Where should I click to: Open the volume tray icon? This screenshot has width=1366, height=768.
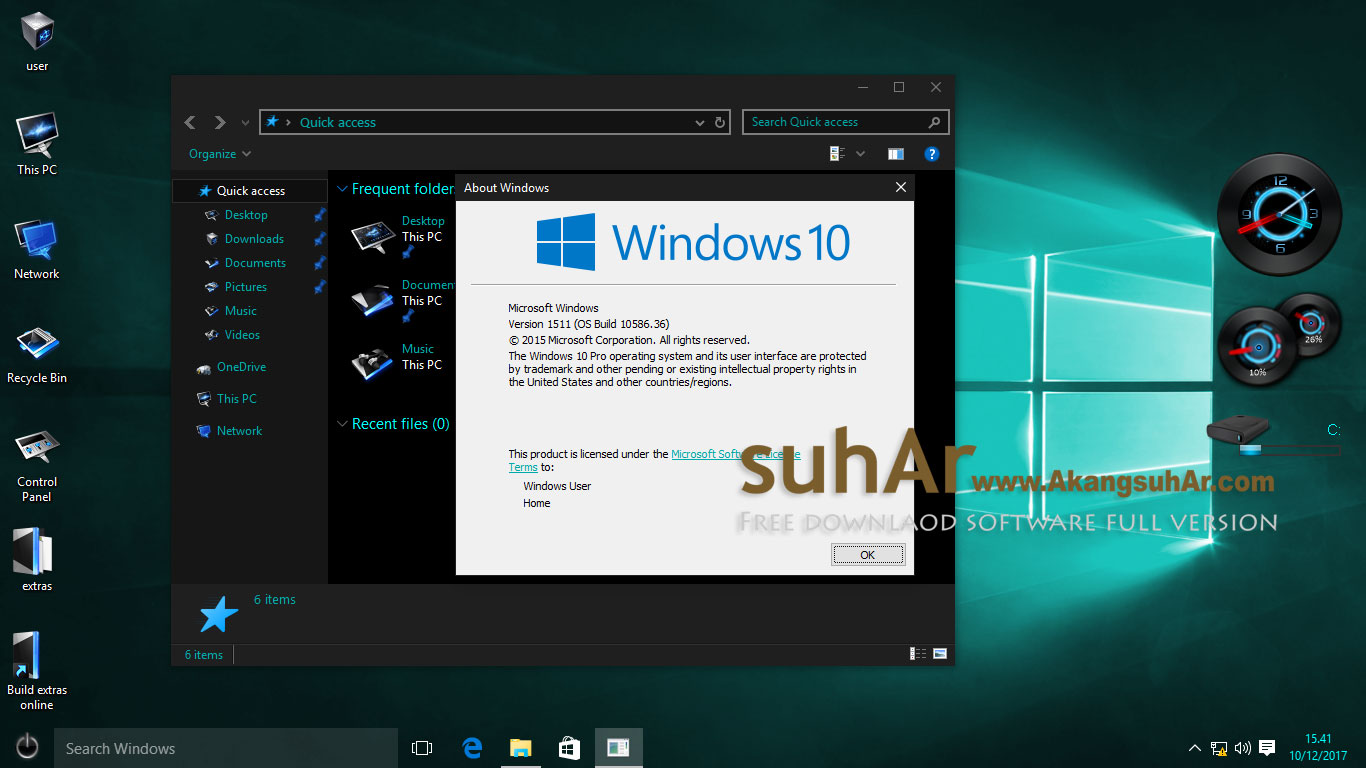pos(1243,748)
